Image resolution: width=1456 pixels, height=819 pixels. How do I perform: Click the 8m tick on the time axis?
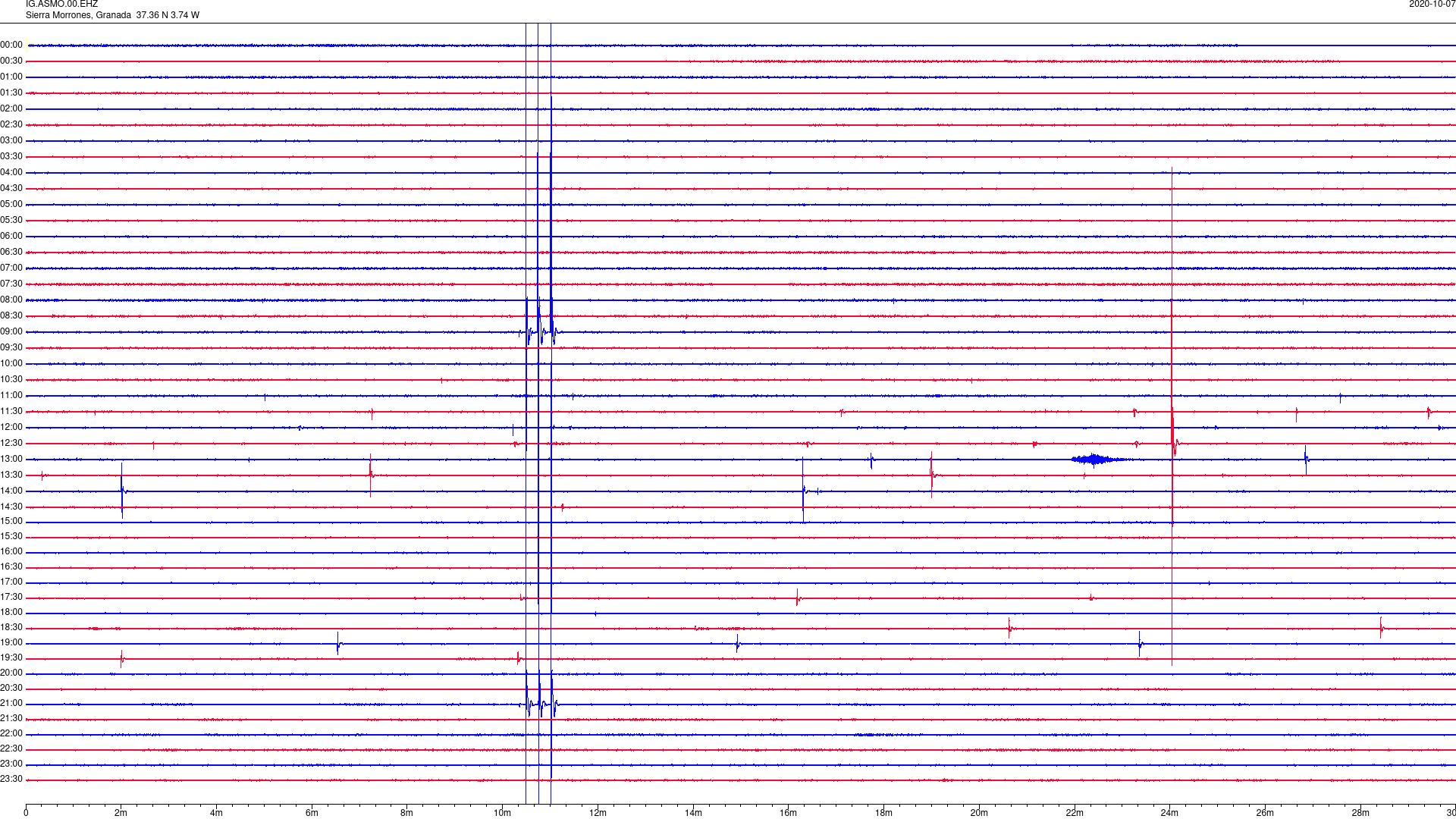(x=407, y=814)
